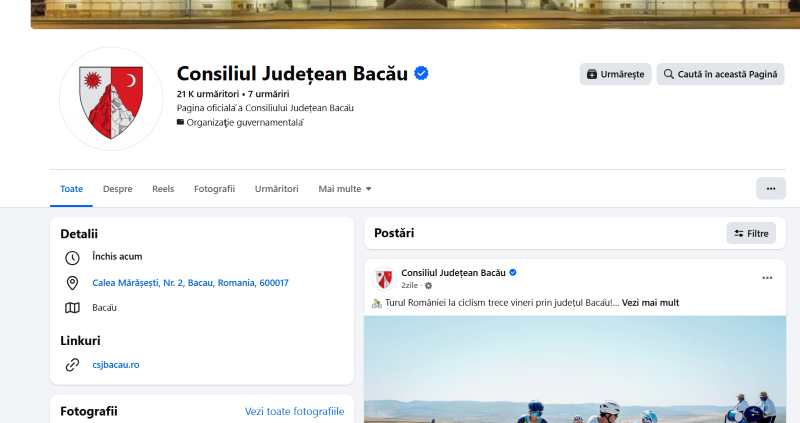This screenshot has height=423, width=800.
Task: Open the cycling photo in the post
Action: point(575,369)
